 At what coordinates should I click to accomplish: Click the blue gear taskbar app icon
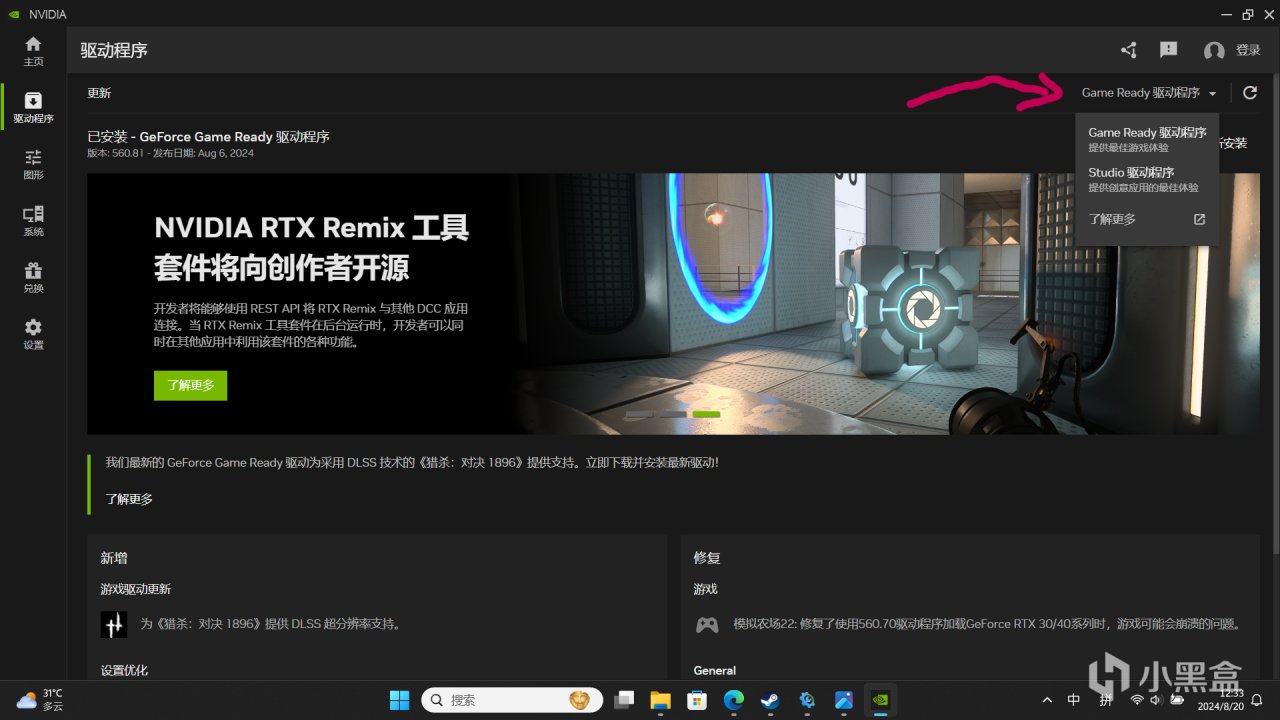coord(807,700)
